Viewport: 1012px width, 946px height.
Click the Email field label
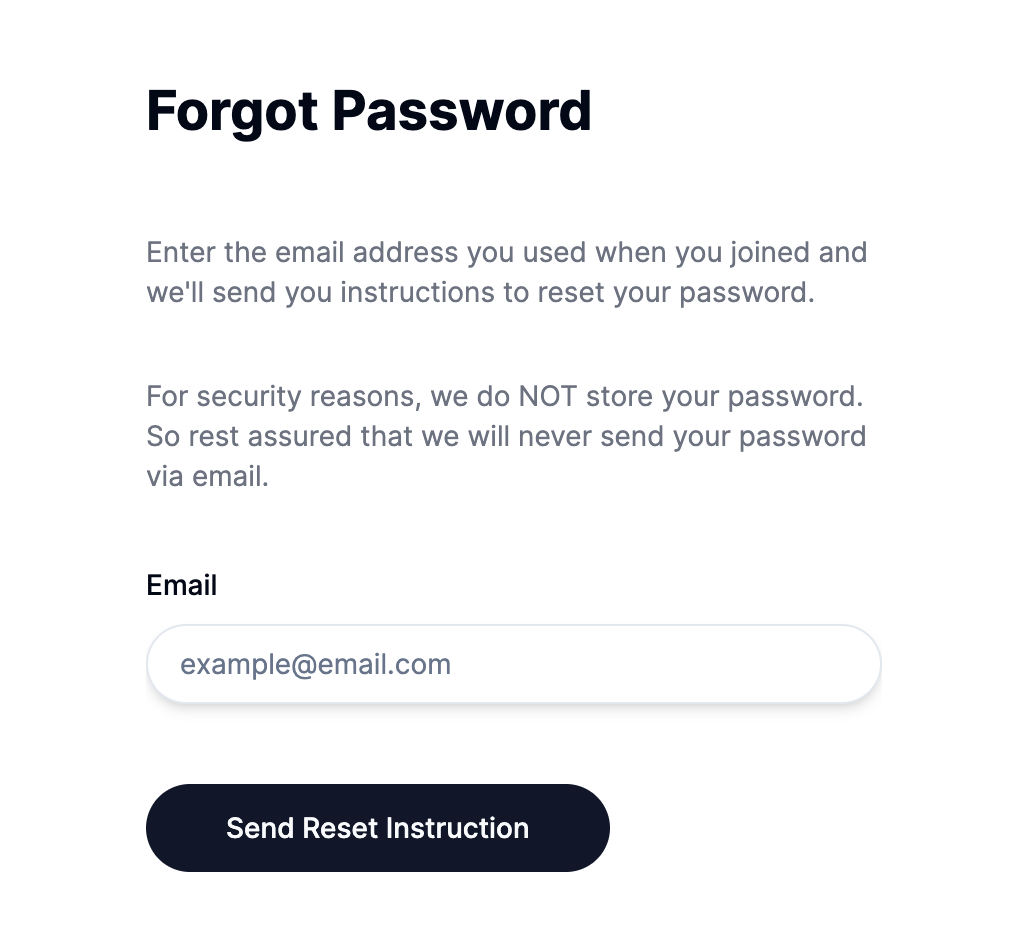[181, 585]
